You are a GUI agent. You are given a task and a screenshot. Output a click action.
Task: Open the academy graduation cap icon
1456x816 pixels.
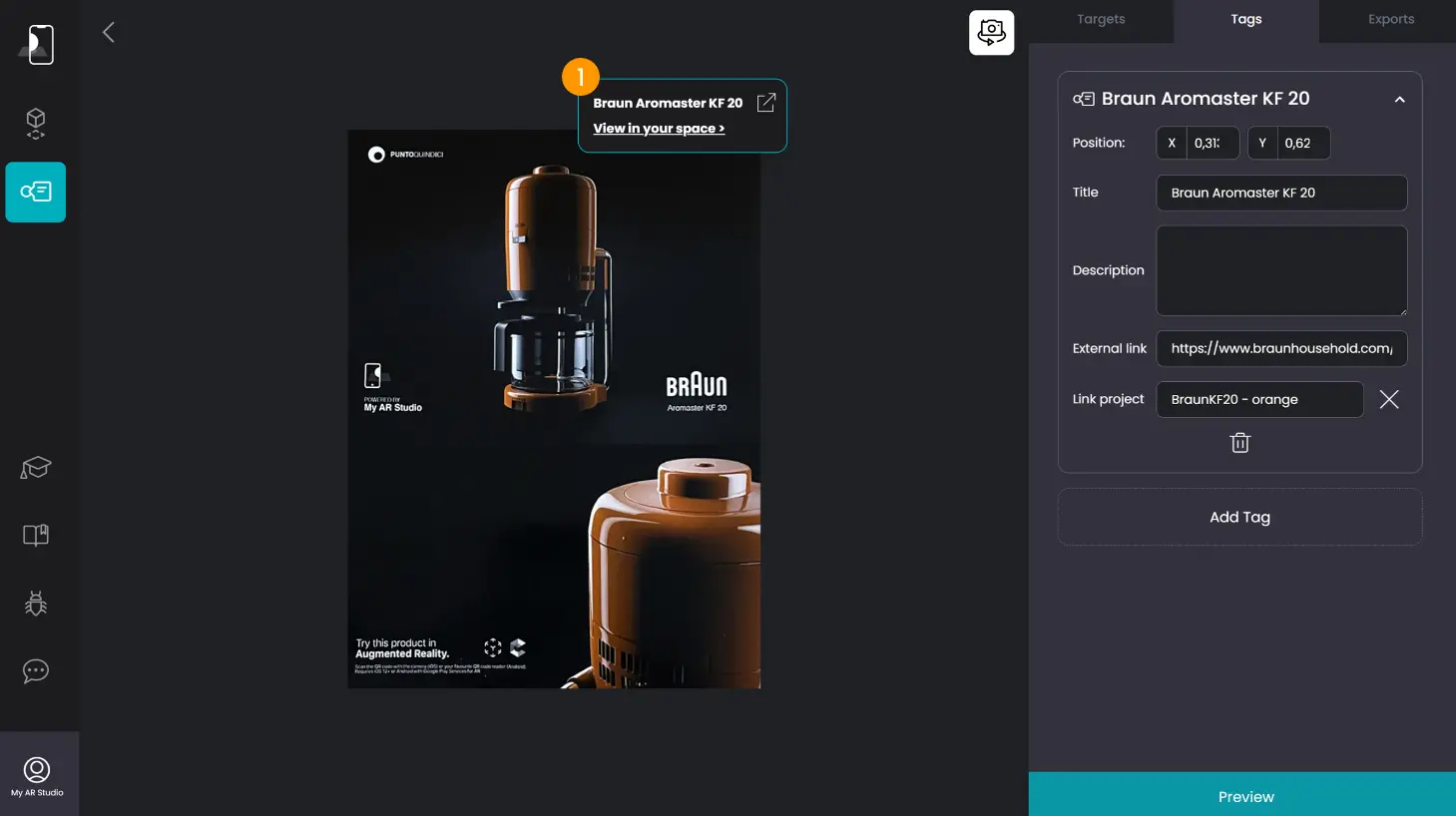[36, 467]
